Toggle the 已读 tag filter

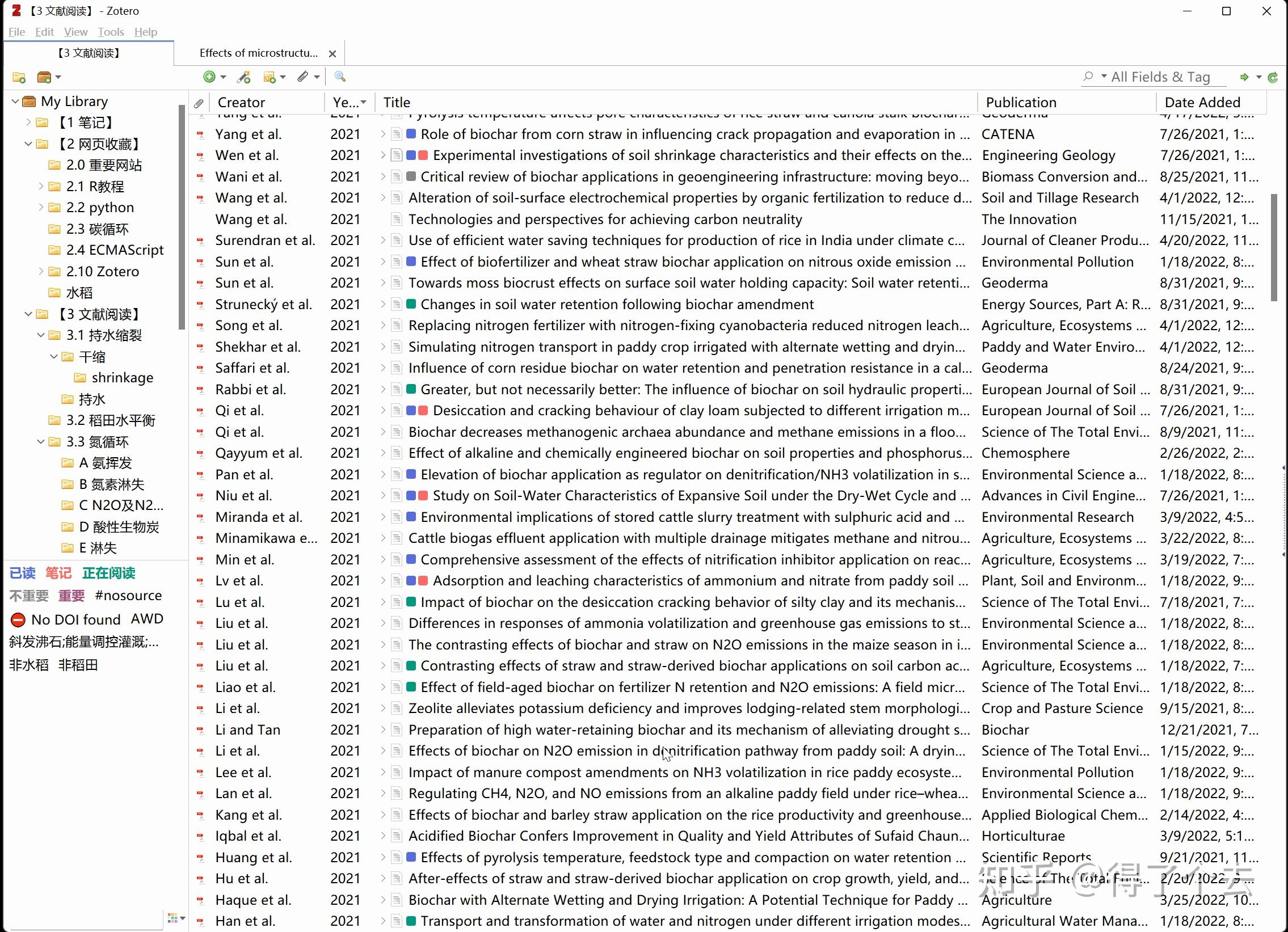[23, 573]
